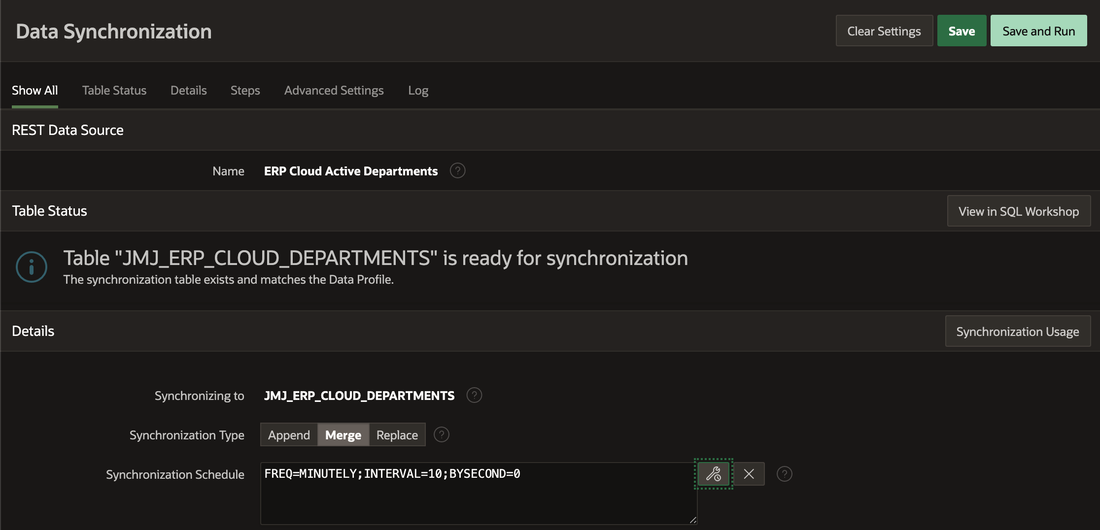Select the Merge synchronization type

[343, 435]
